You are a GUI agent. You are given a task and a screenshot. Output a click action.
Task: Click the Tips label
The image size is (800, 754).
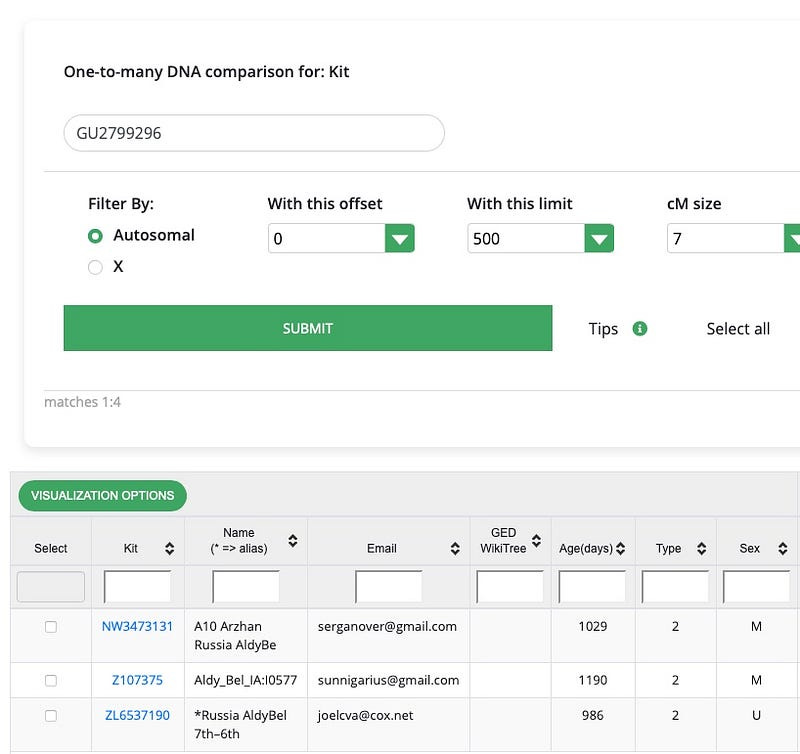tap(603, 329)
